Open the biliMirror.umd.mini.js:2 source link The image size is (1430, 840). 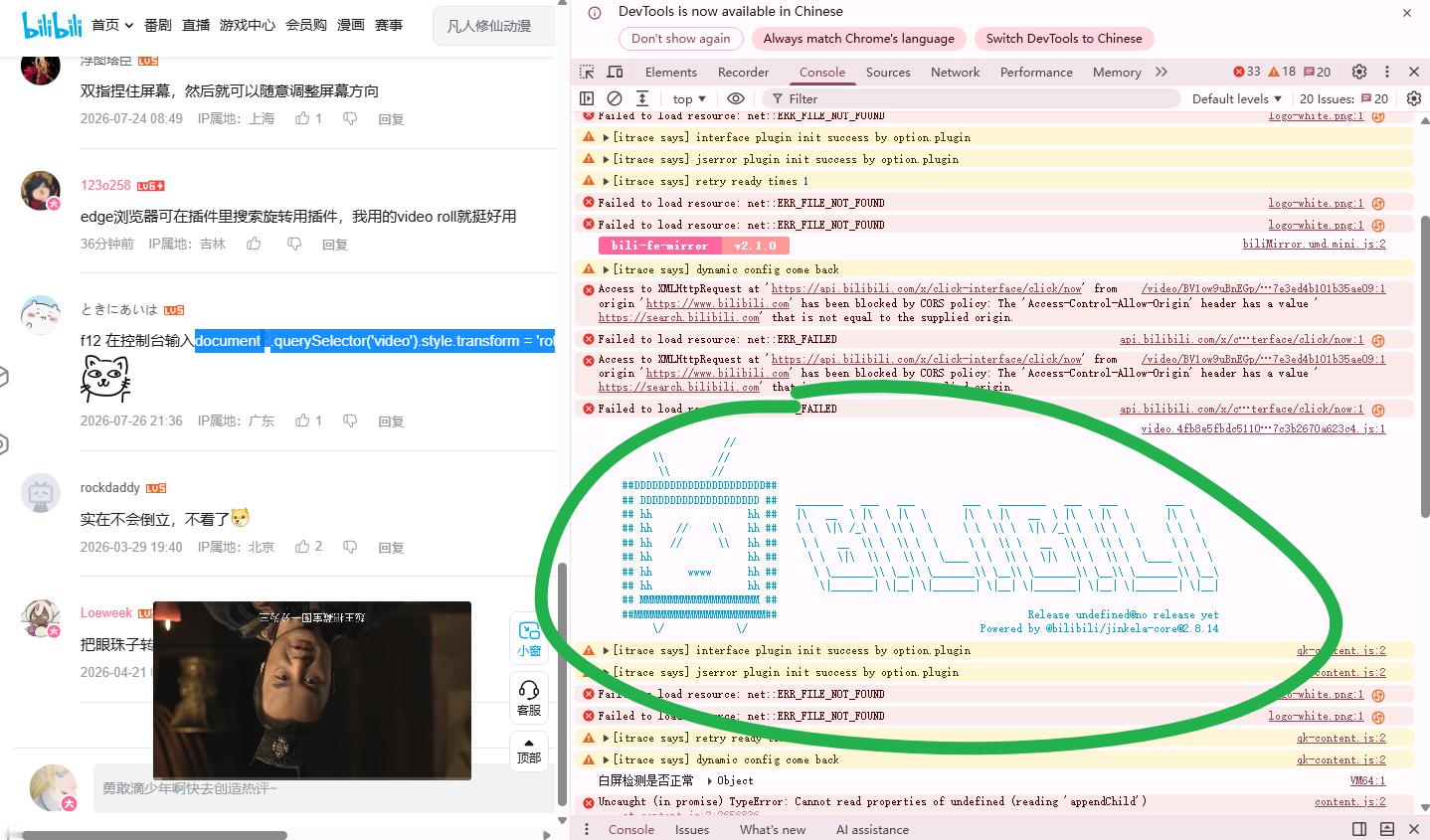click(1314, 244)
